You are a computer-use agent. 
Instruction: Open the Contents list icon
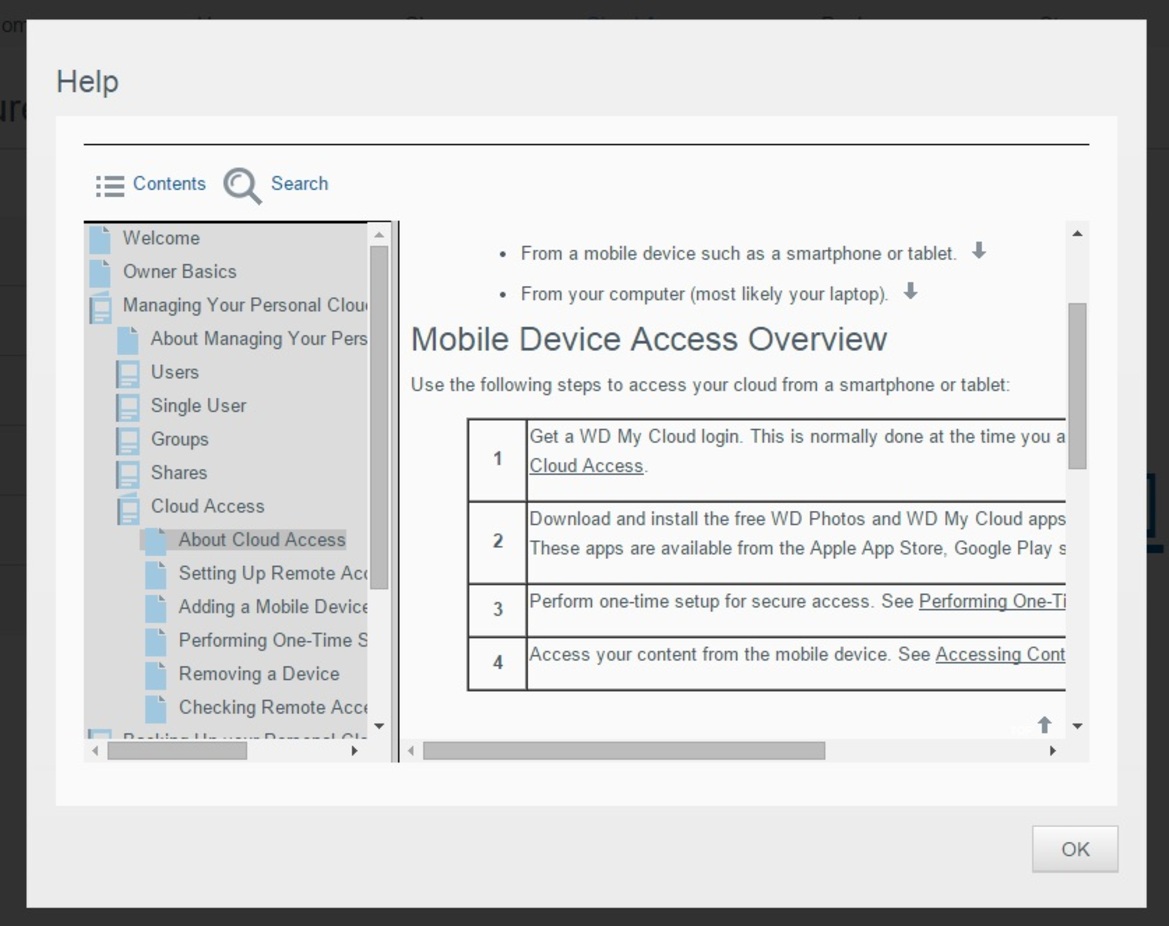[x=110, y=186]
